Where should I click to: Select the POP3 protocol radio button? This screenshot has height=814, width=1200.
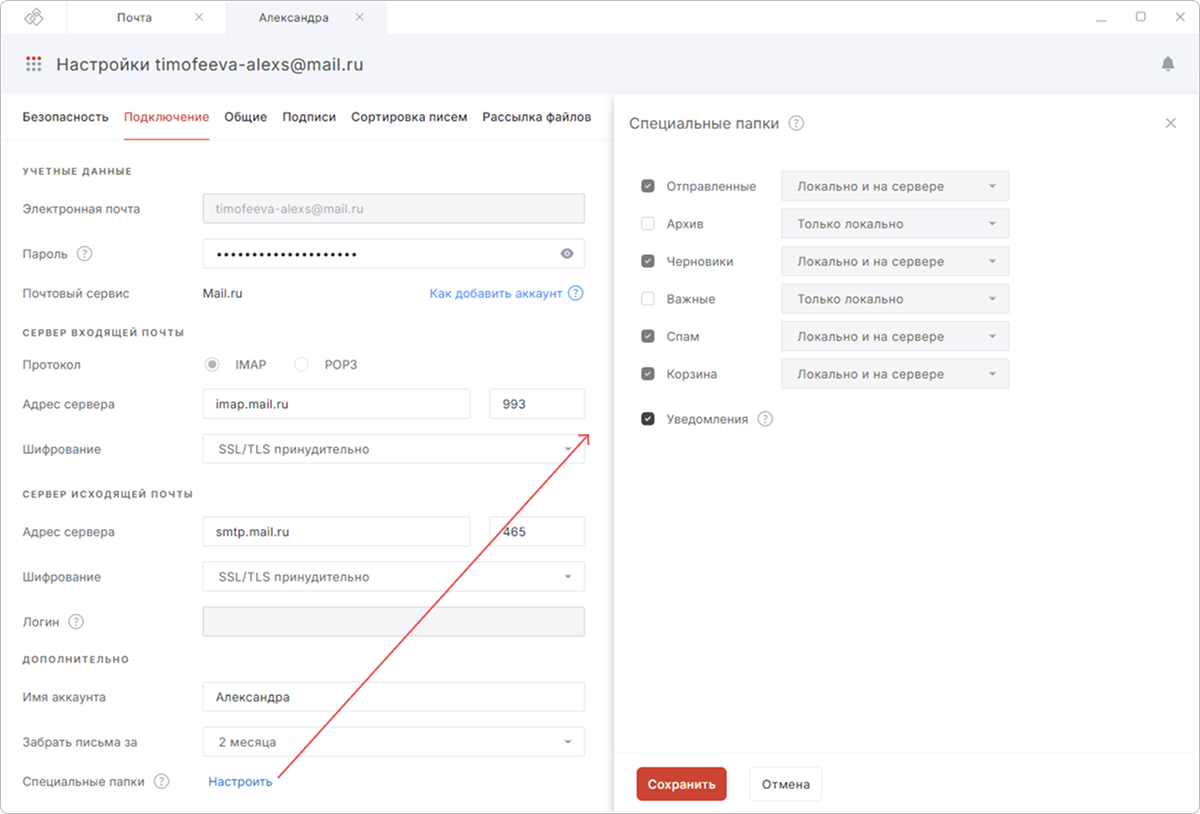point(301,365)
